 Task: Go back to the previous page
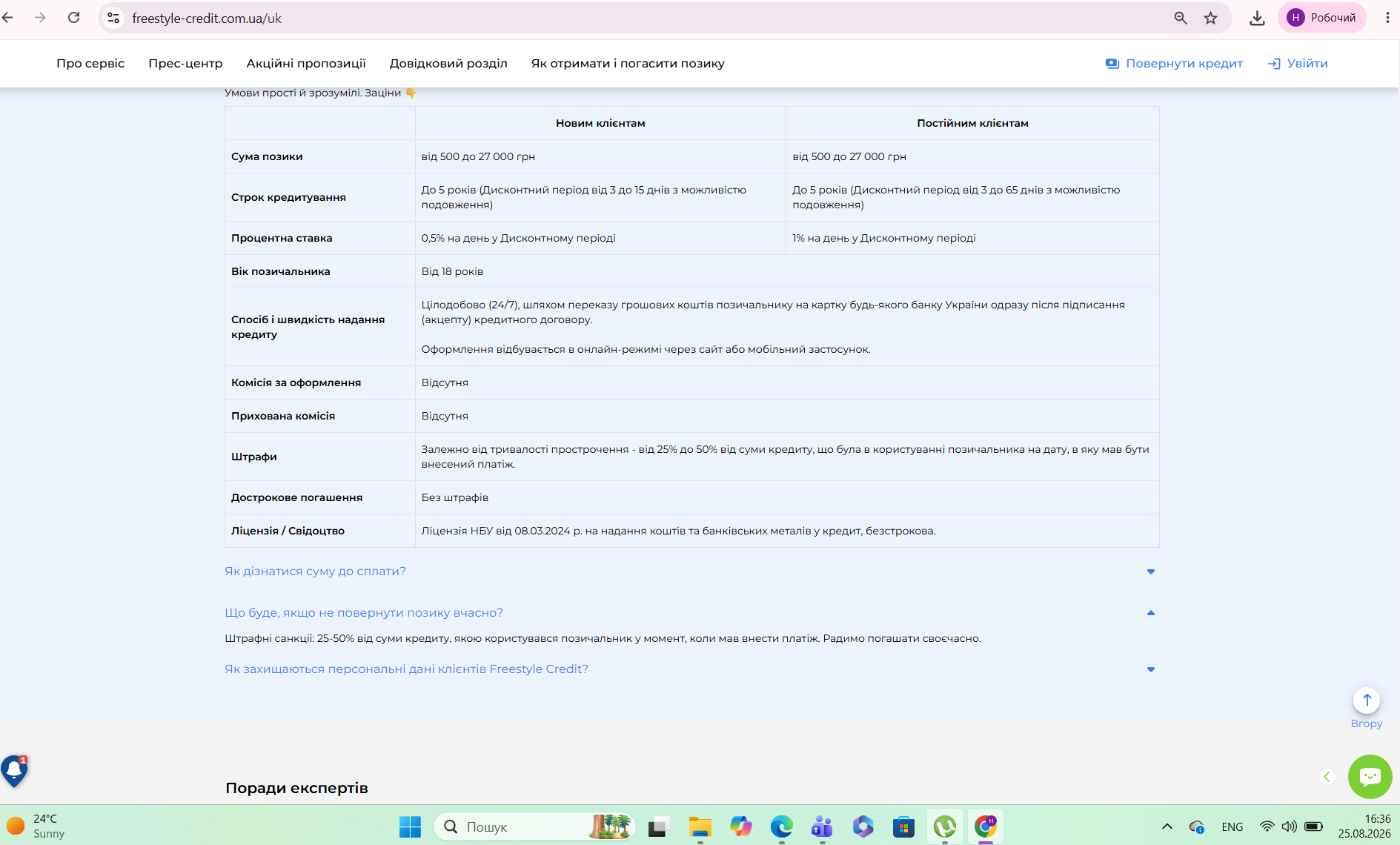7,18
